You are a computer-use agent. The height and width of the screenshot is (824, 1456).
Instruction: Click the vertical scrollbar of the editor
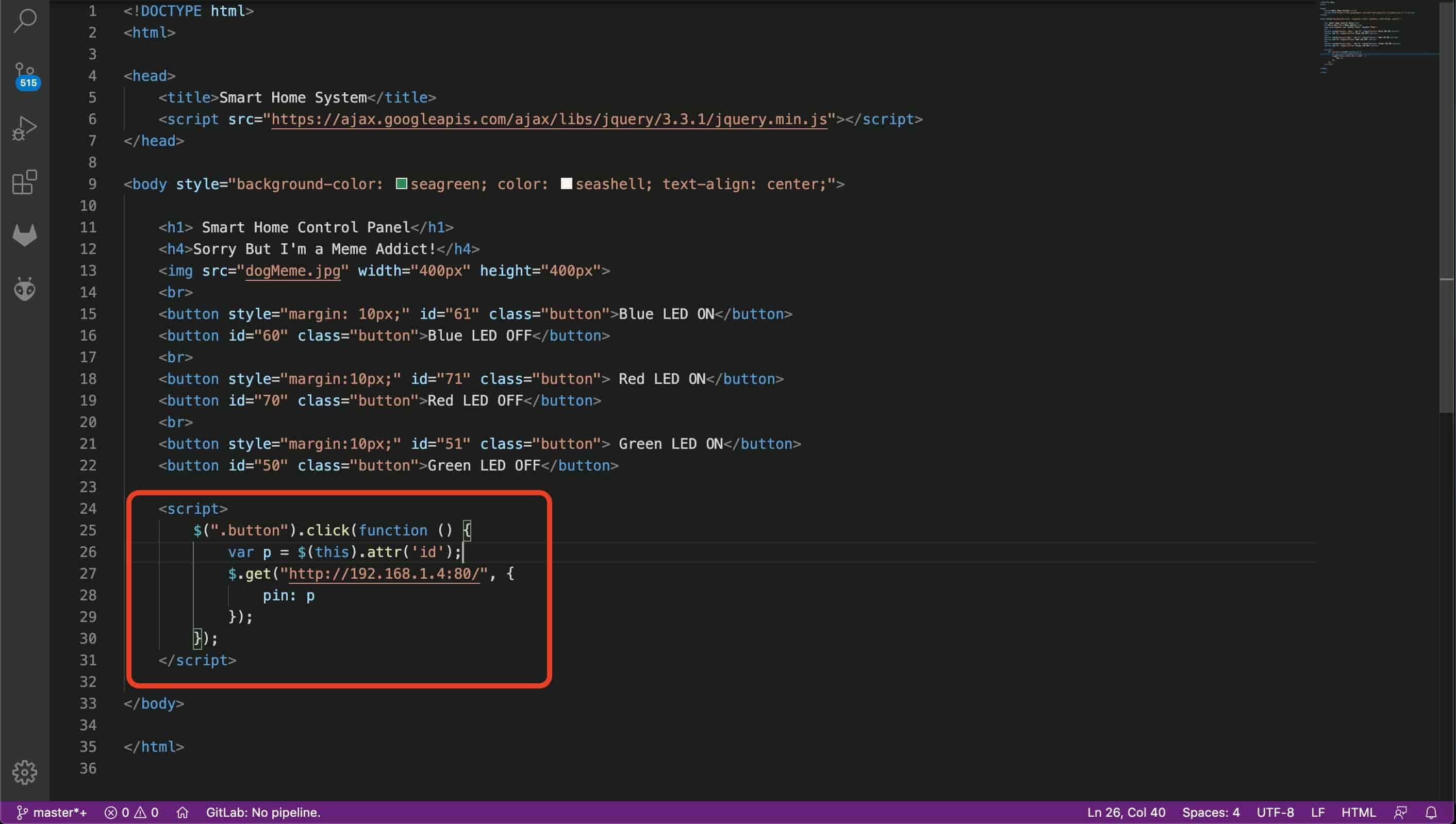click(1447, 207)
